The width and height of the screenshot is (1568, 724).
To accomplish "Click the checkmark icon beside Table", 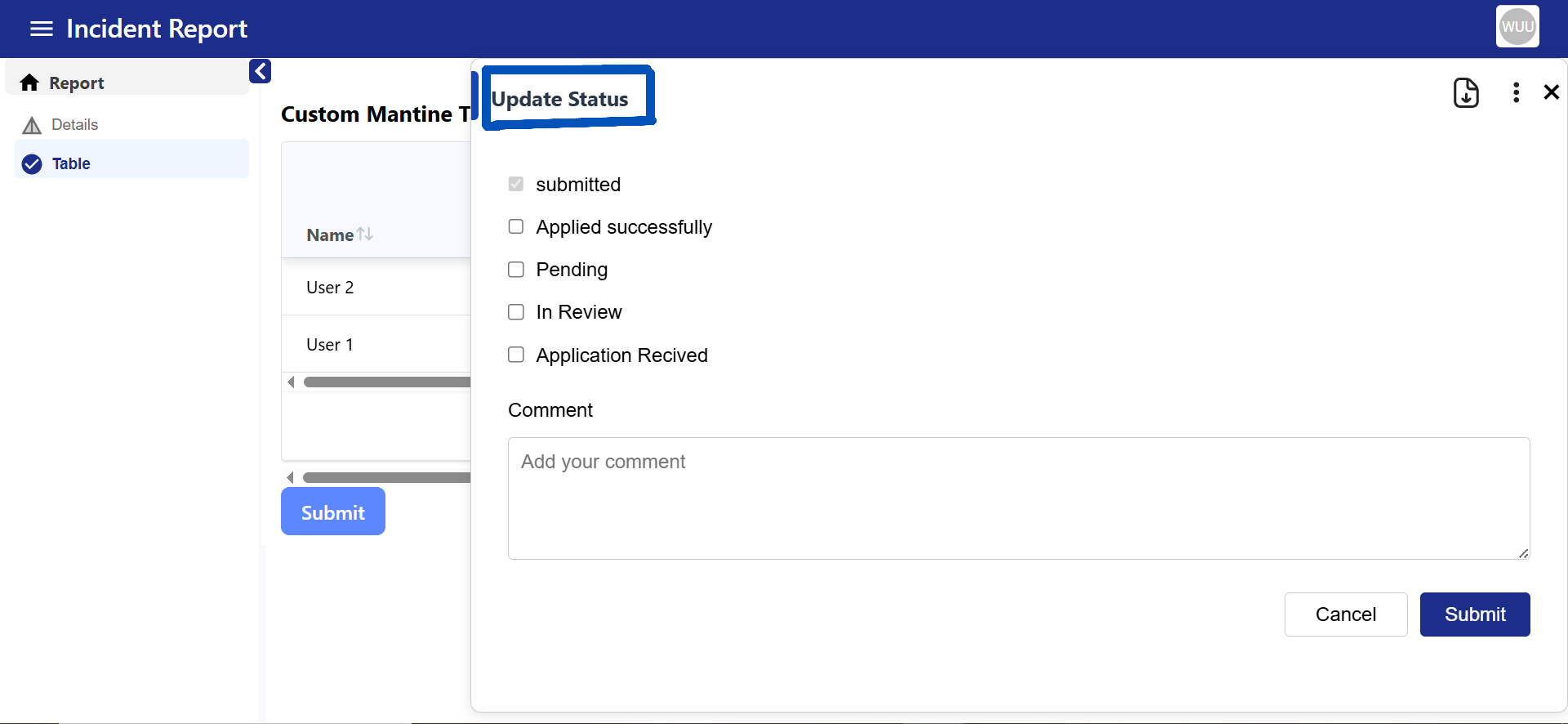I will 32,164.
